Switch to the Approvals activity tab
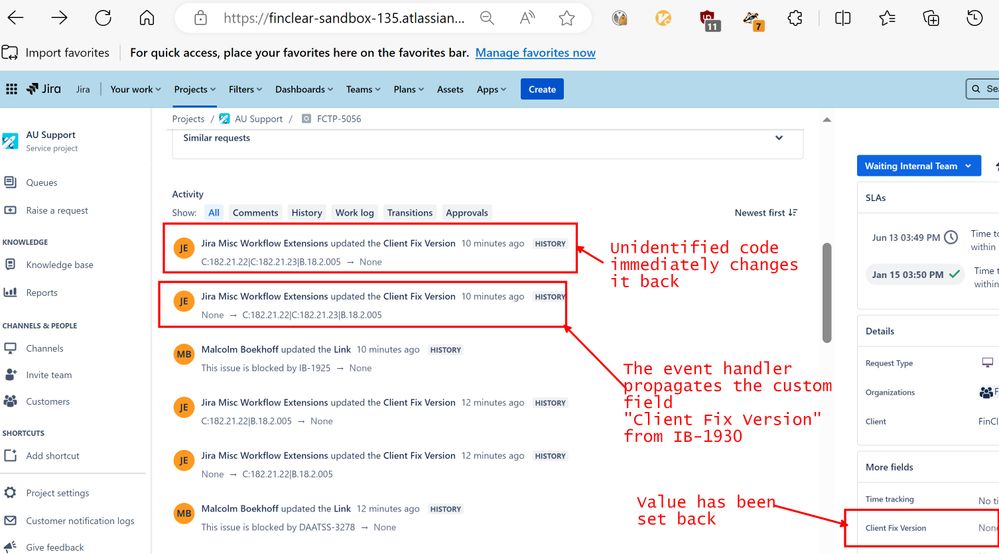999x554 pixels. pyautogui.click(x=467, y=213)
